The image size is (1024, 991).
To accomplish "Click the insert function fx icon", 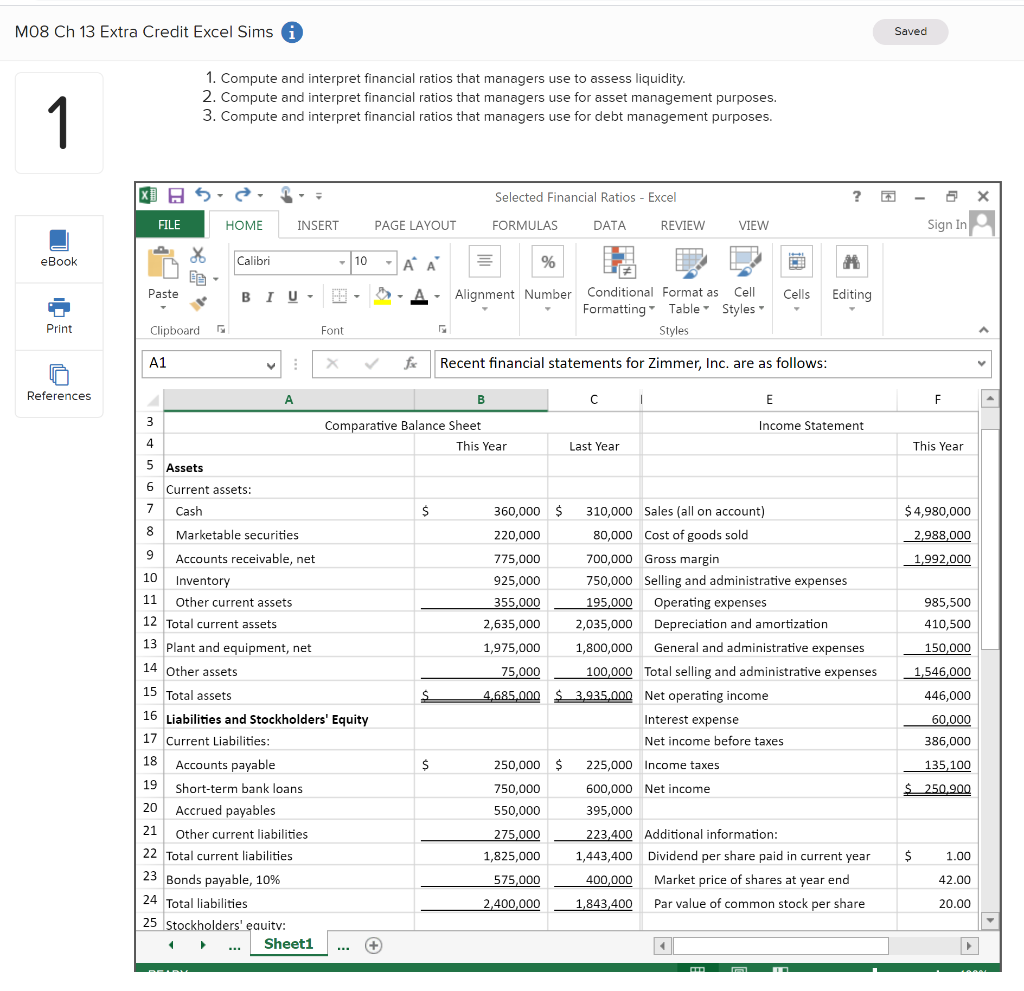I will 410,363.
